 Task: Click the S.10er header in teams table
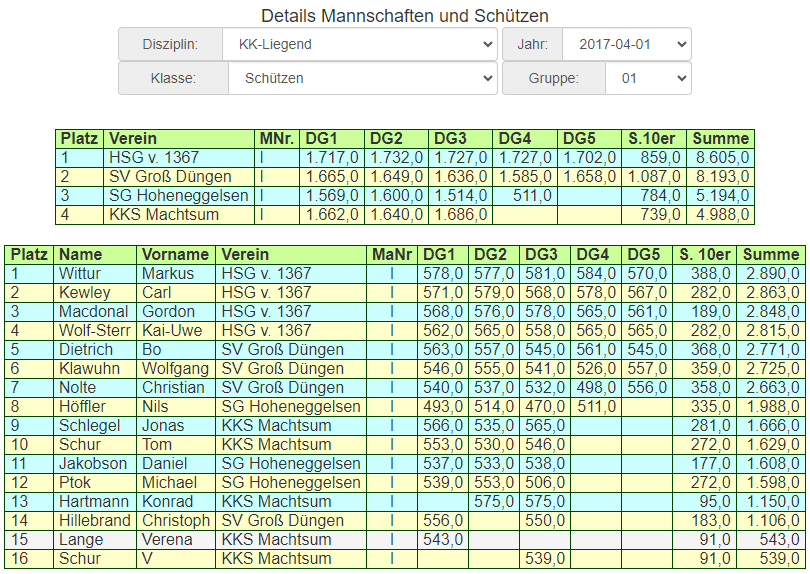click(653, 139)
